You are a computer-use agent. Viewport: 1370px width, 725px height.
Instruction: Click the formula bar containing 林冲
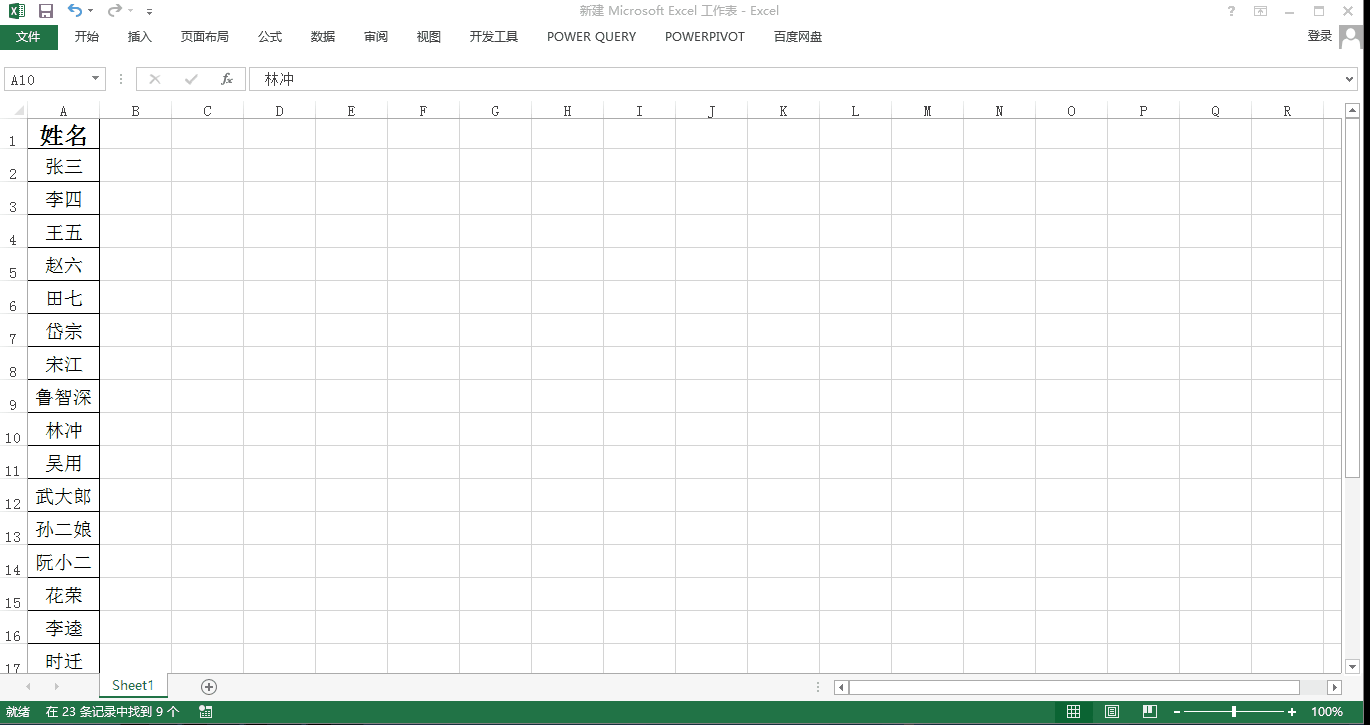click(795, 79)
